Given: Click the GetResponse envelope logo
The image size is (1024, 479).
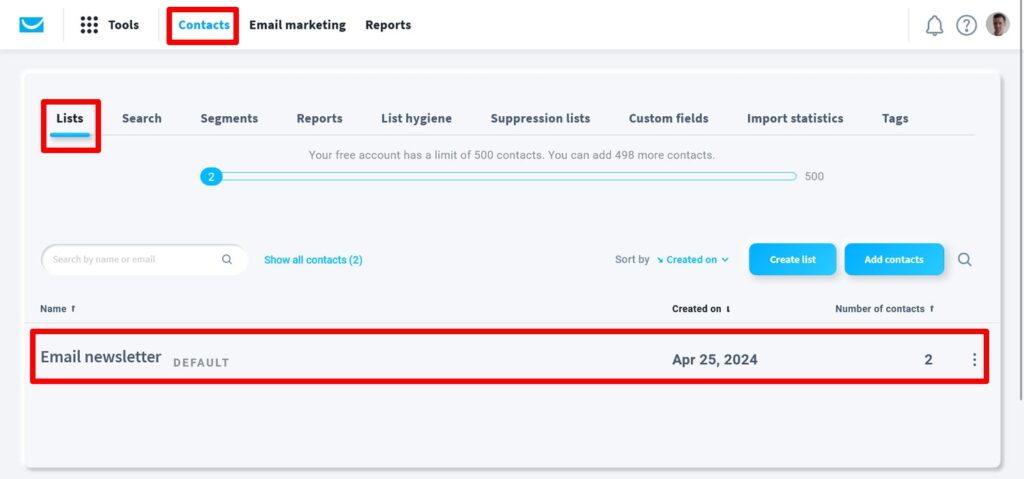Looking at the screenshot, I should tap(31, 25).
